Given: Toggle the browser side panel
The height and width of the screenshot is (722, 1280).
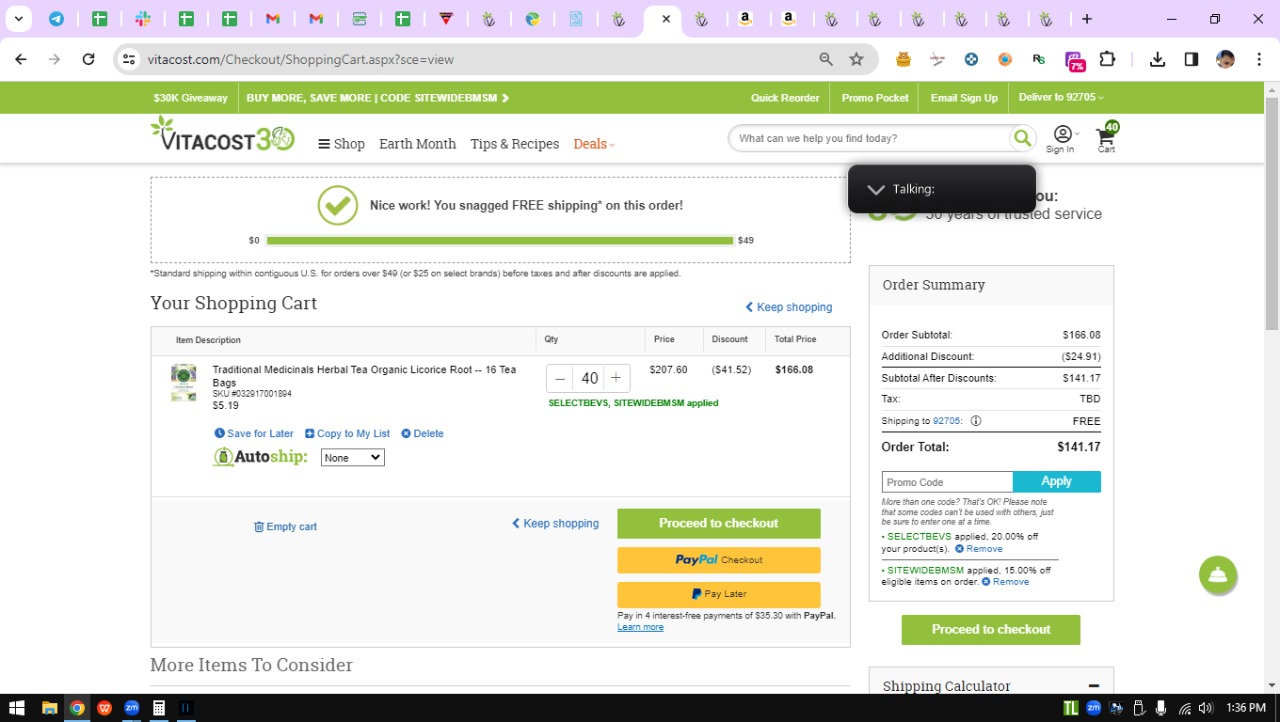Looking at the screenshot, I should coord(1191,59).
